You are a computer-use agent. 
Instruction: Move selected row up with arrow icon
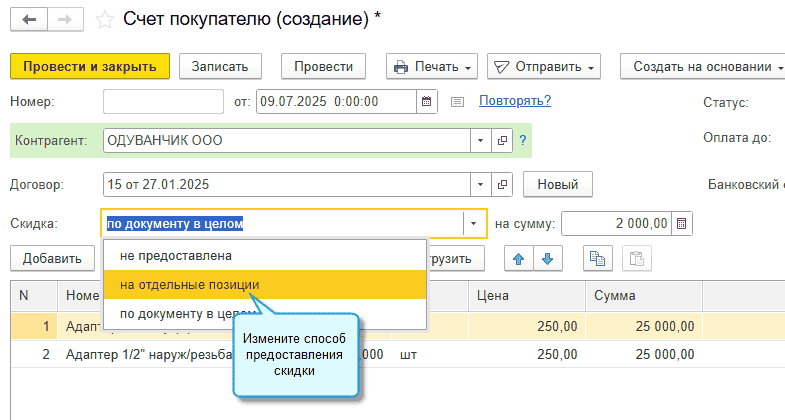(518, 258)
